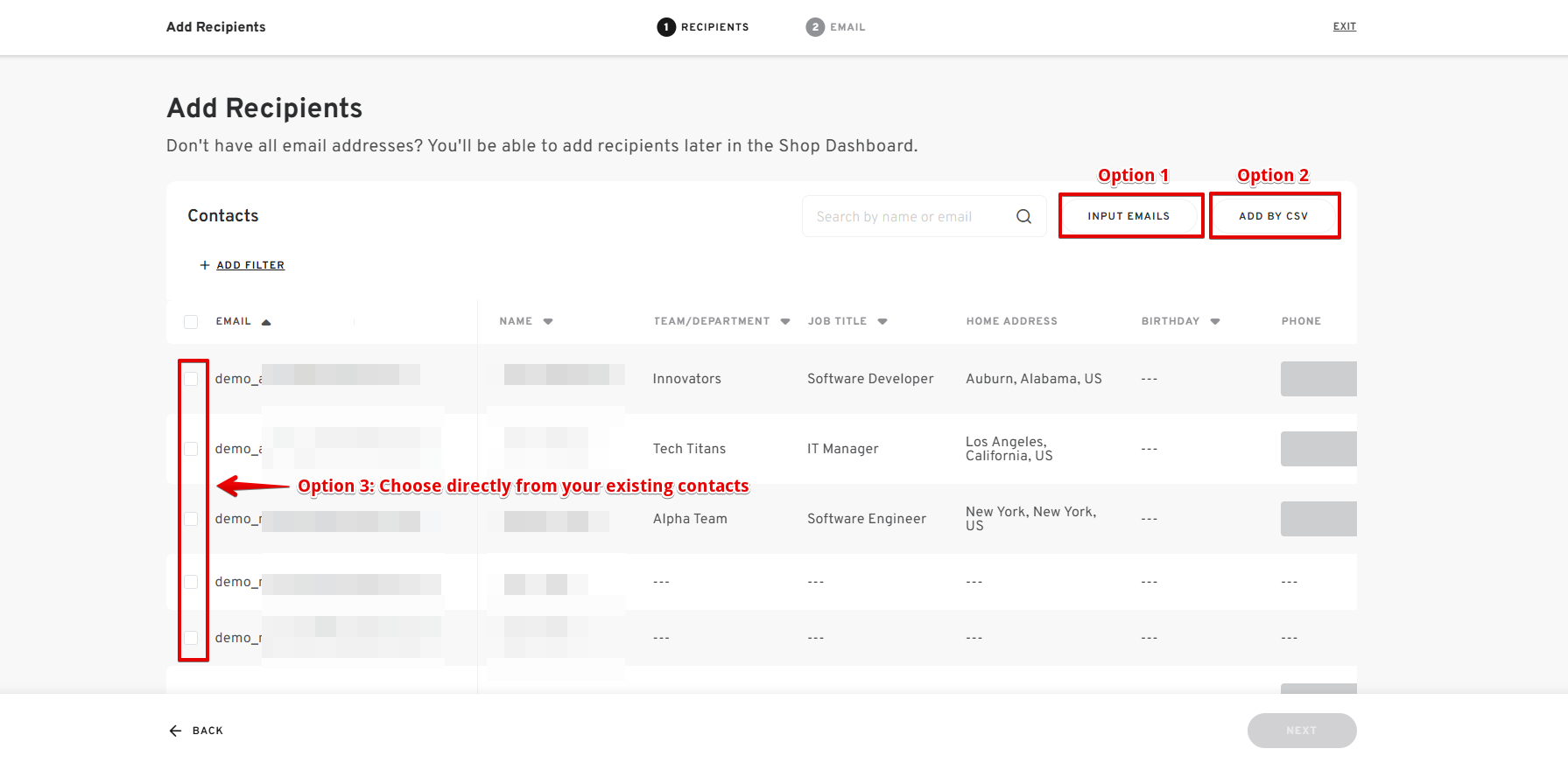Image resolution: width=1568 pixels, height=763 pixels.
Task: Click the Innovators team cell
Action: click(687, 379)
